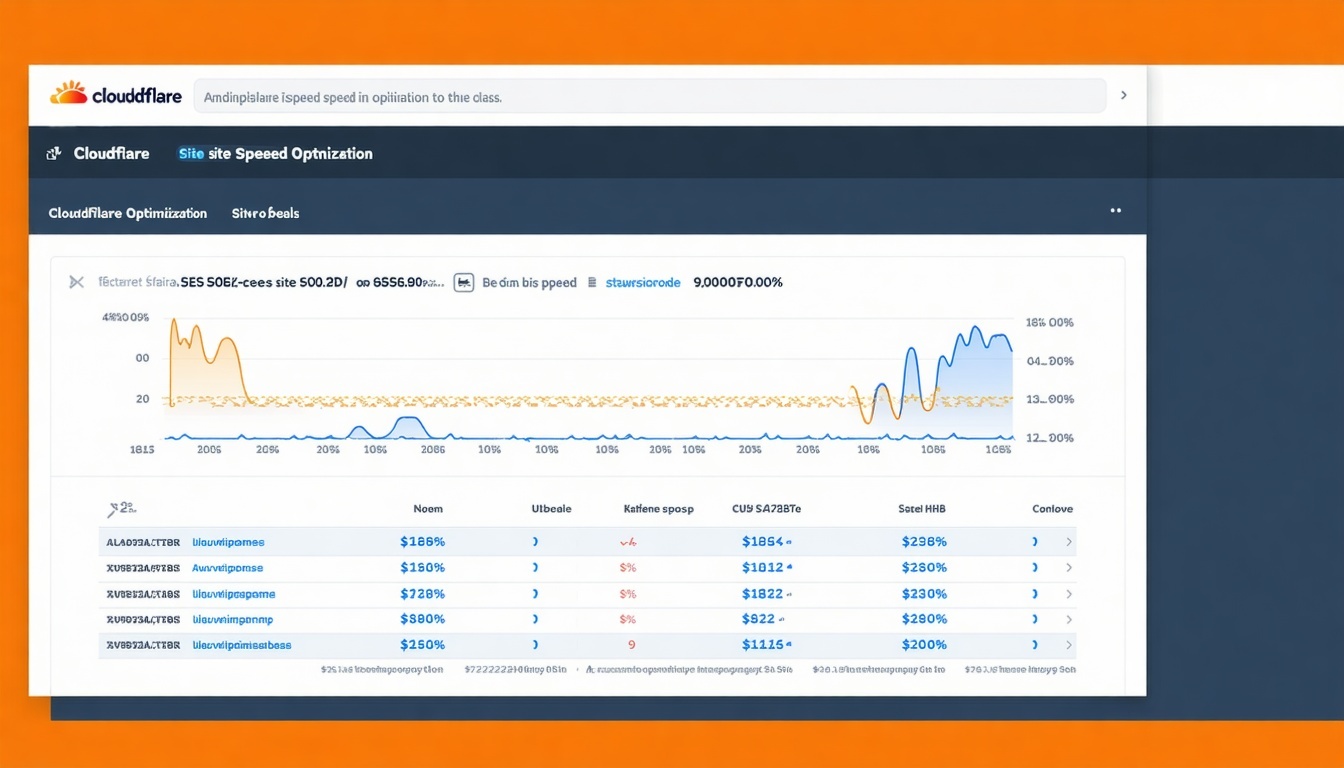Expand the blauvdipomes row using its chevron
The width and height of the screenshot is (1344, 768).
tap(1068, 541)
